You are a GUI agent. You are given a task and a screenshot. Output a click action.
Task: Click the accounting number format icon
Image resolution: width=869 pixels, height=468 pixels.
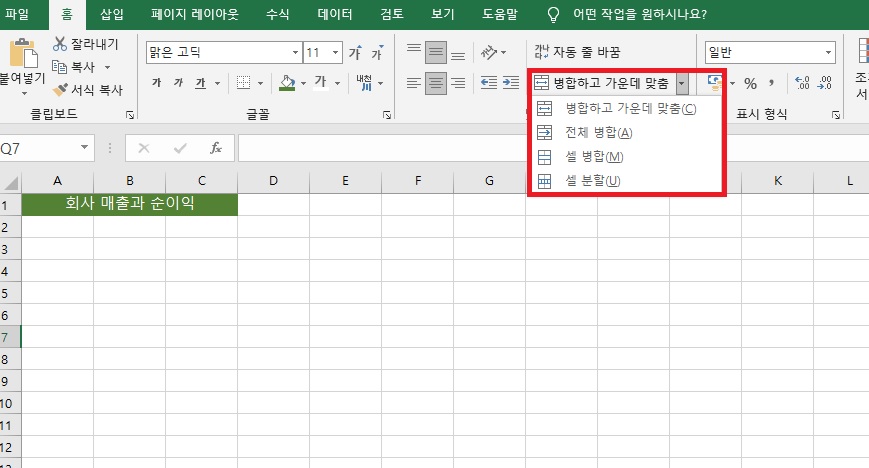(x=715, y=83)
